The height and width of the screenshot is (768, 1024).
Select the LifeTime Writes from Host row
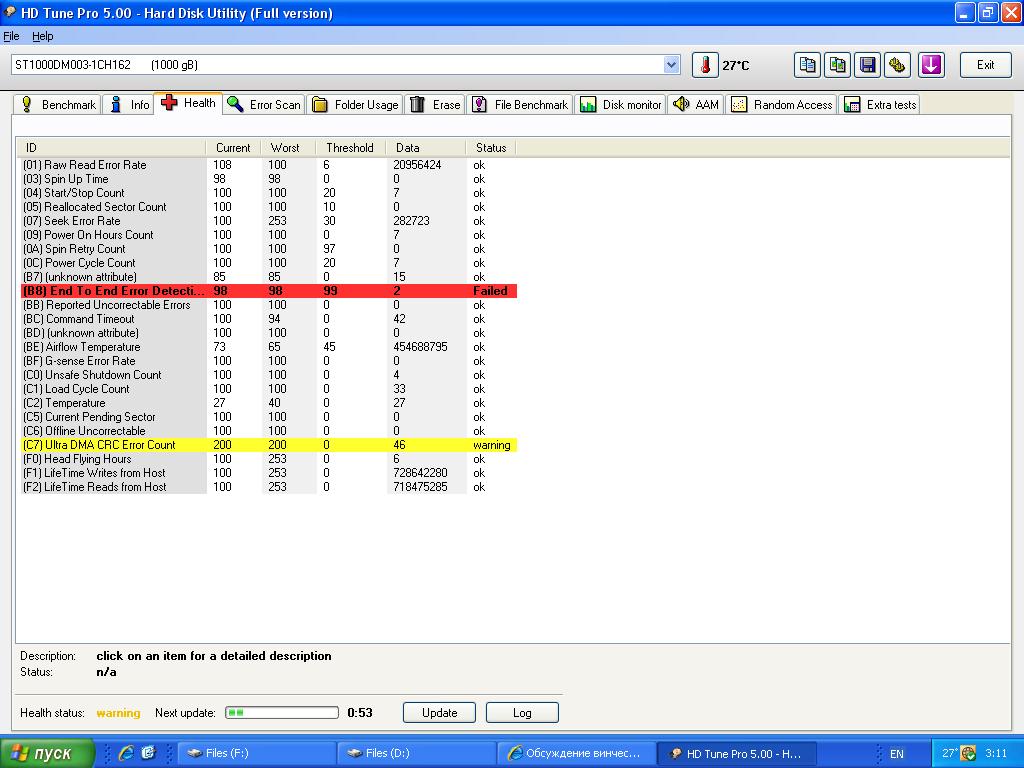[x=268, y=473]
